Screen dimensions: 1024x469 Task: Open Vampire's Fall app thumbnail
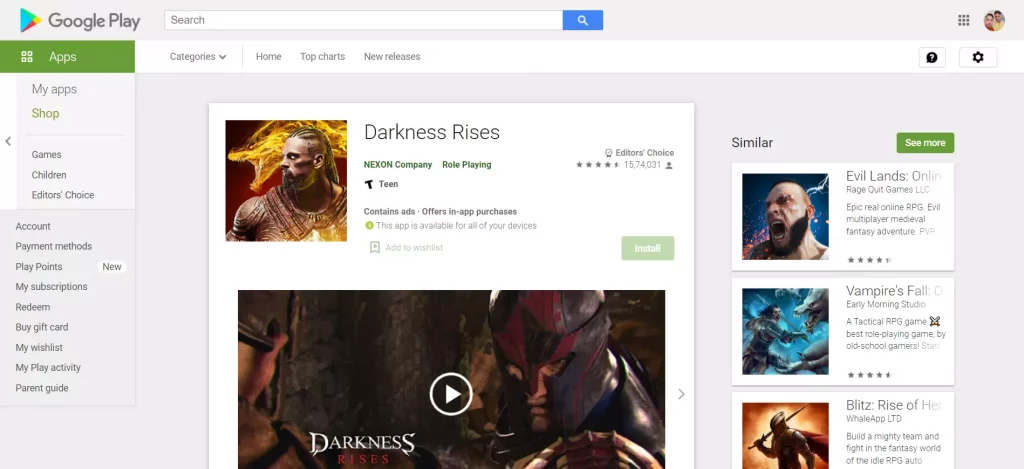pyautogui.click(x=785, y=332)
